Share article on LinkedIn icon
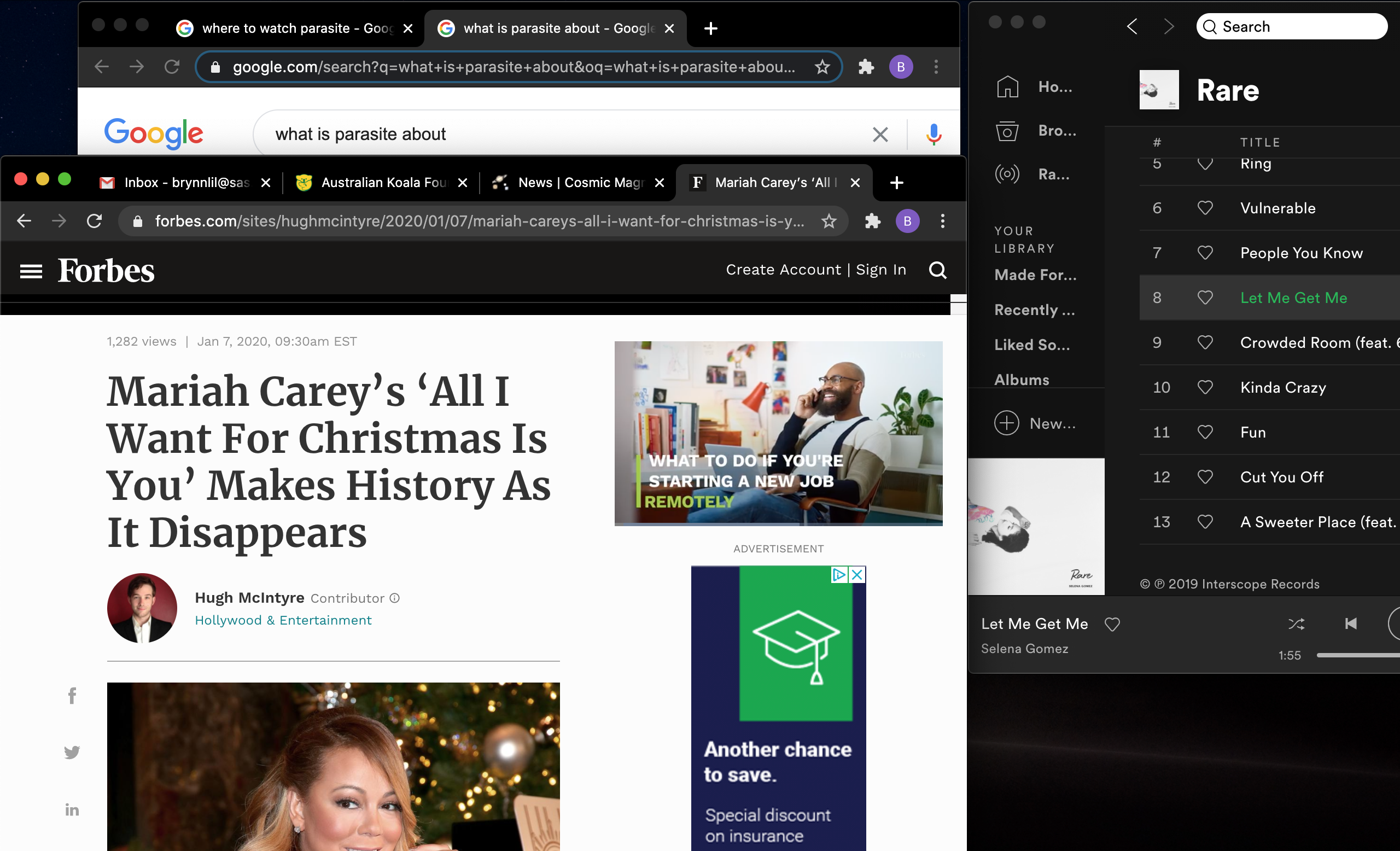1400x851 pixels. click(x=72, y=809)
